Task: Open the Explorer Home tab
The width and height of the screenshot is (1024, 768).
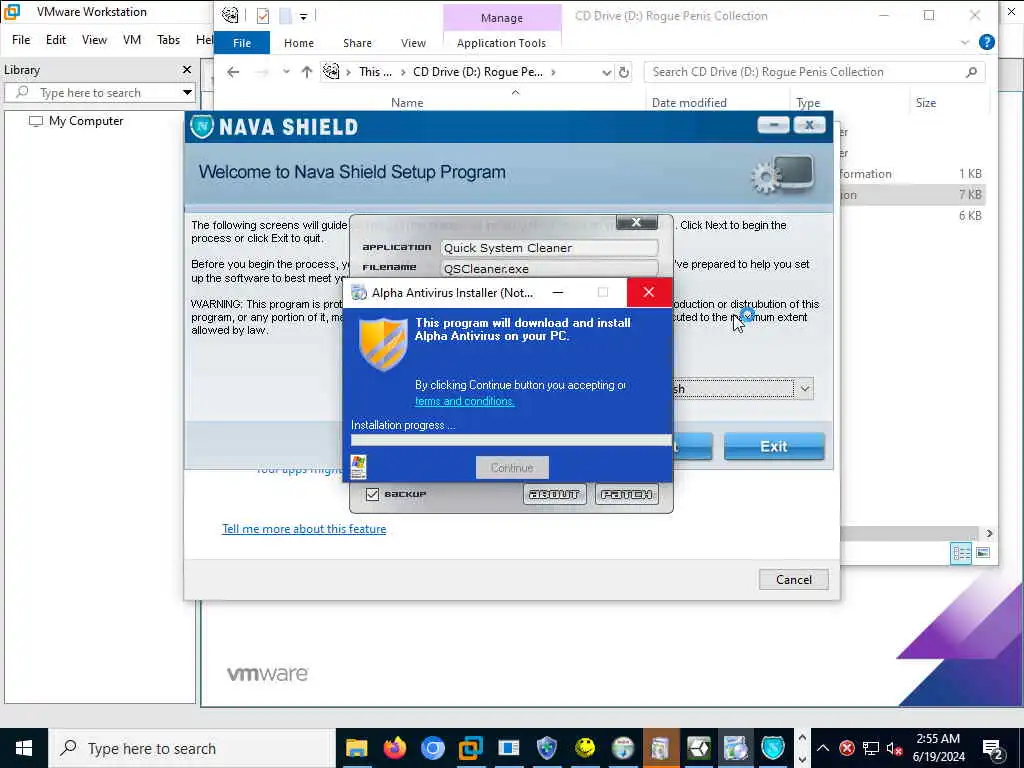Action: click(x=298, y=42)
